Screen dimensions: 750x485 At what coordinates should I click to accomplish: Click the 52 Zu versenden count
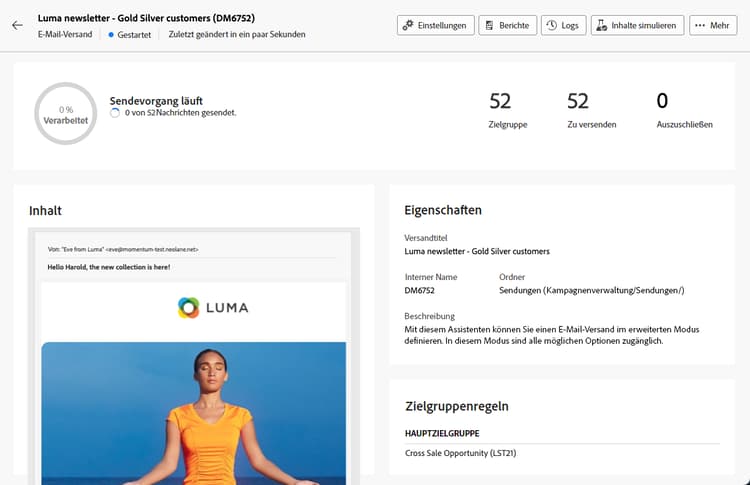tap(578, 101)
